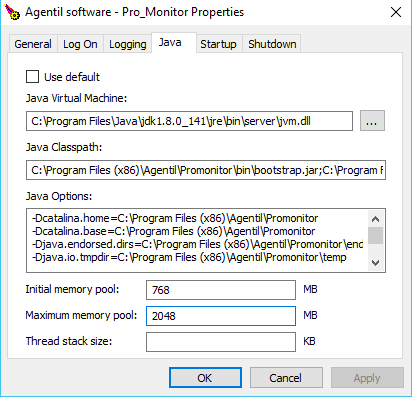Close the Pro_Monitor Properties dialog
This screenshot has width=412, height=397.
coord(396,12)
